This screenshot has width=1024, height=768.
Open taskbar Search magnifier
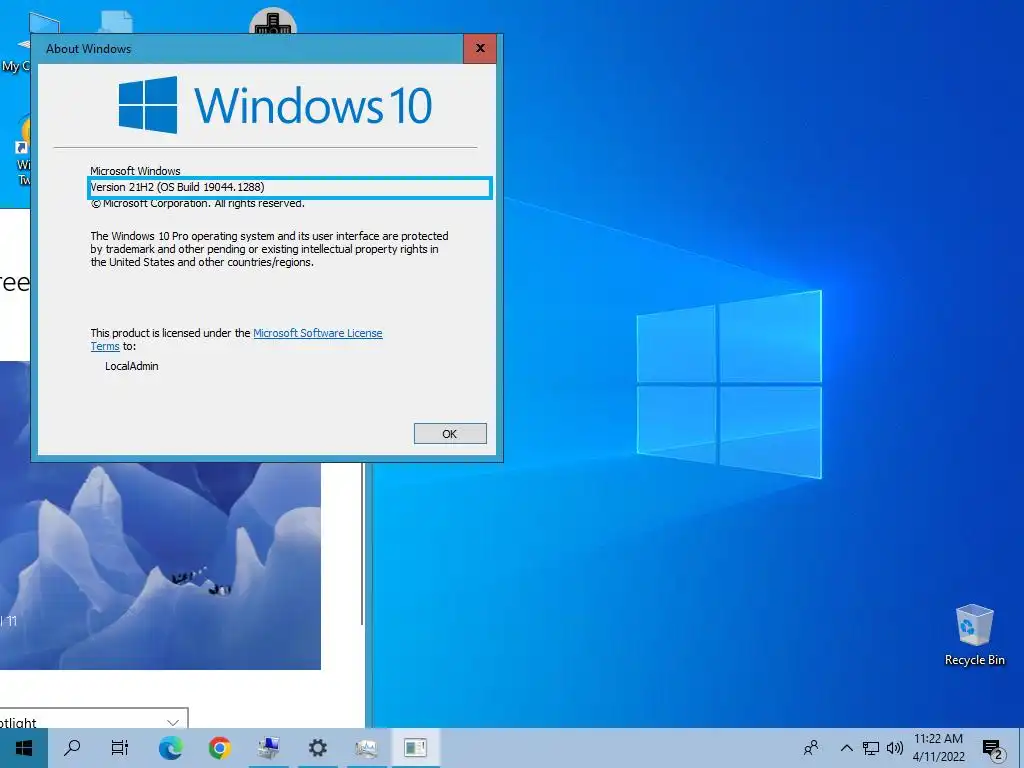(72, 748)
